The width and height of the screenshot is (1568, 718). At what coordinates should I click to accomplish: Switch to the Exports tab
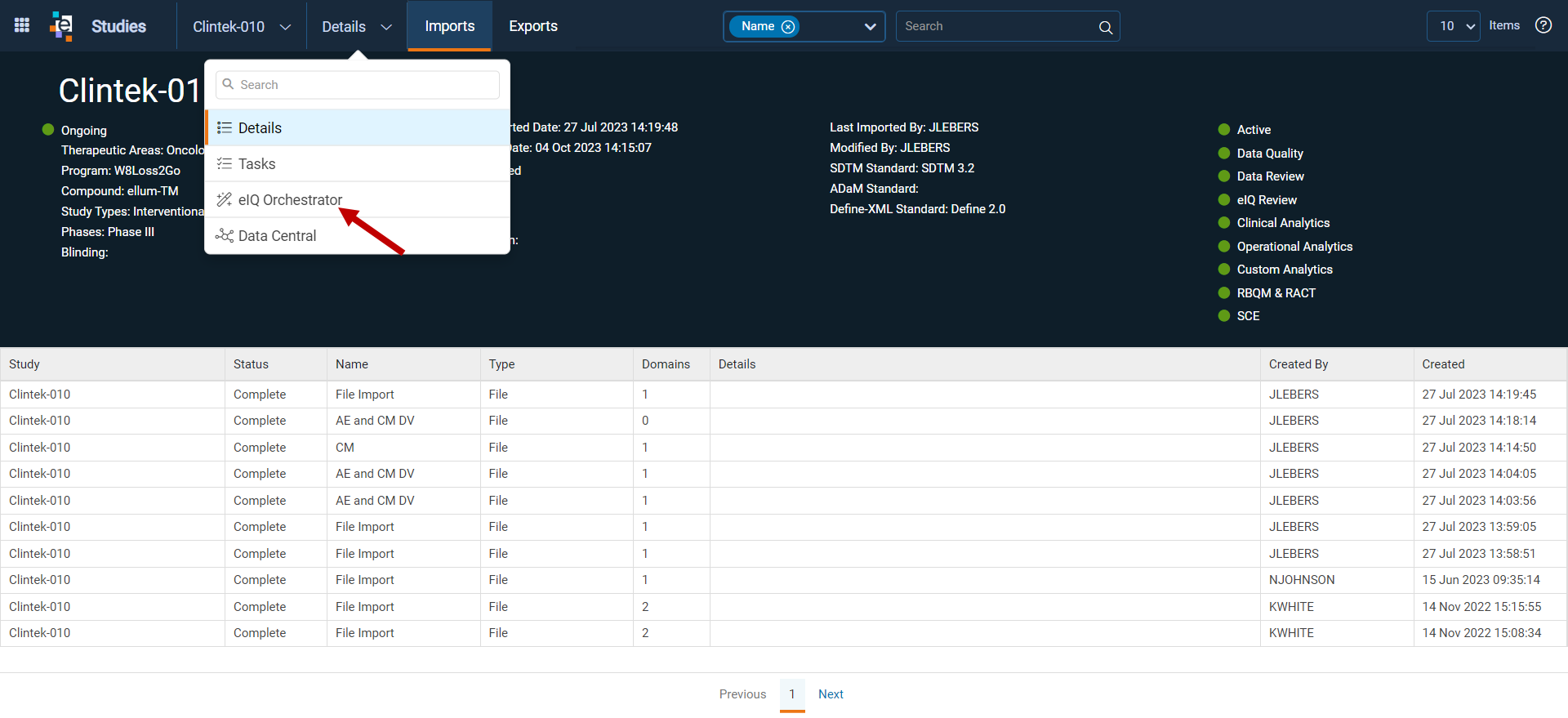(533, 26)
